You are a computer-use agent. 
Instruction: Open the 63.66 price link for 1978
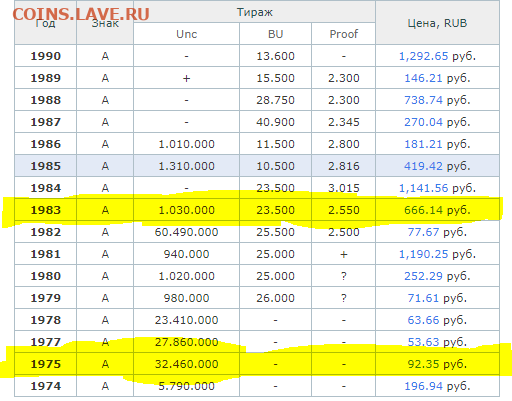[423, 320]
